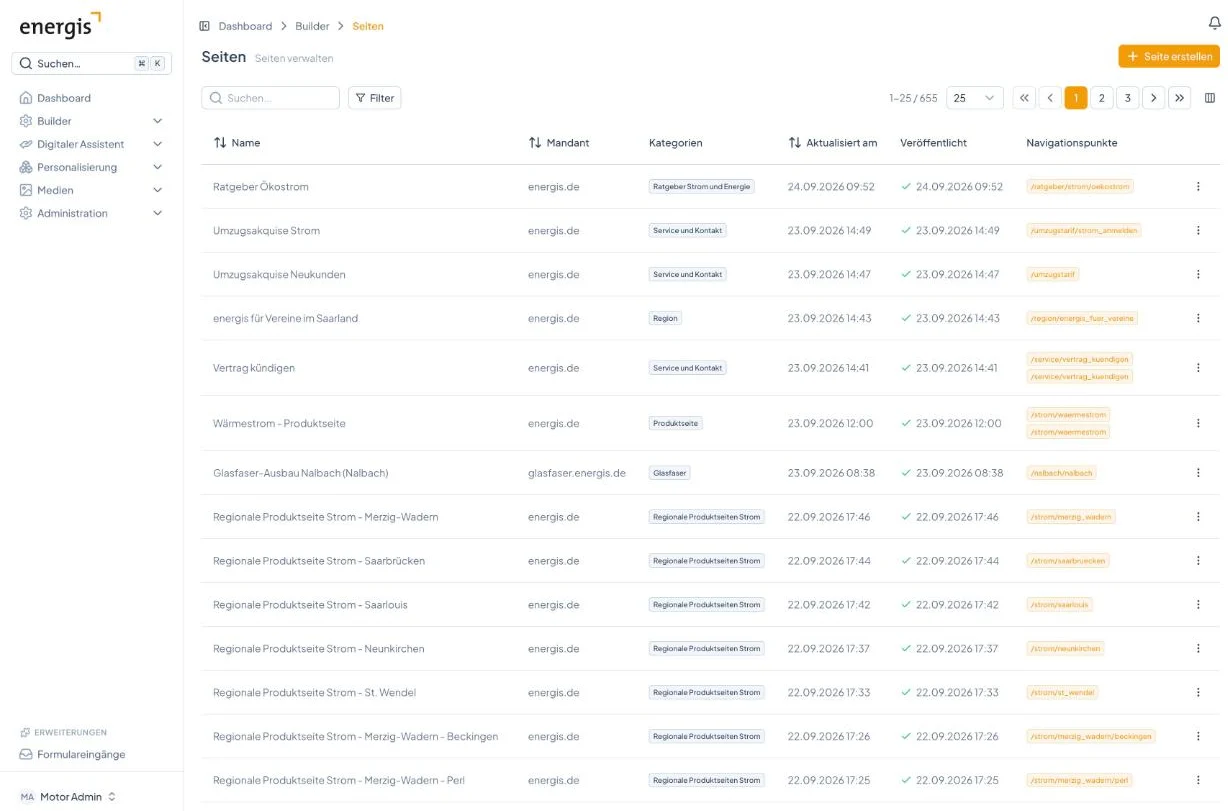Image resolution: width=1228 pixels, height=811 pixels.
Task: Open row actions menu for Vertrag kündigen
Action: (x=1198, y=368)
